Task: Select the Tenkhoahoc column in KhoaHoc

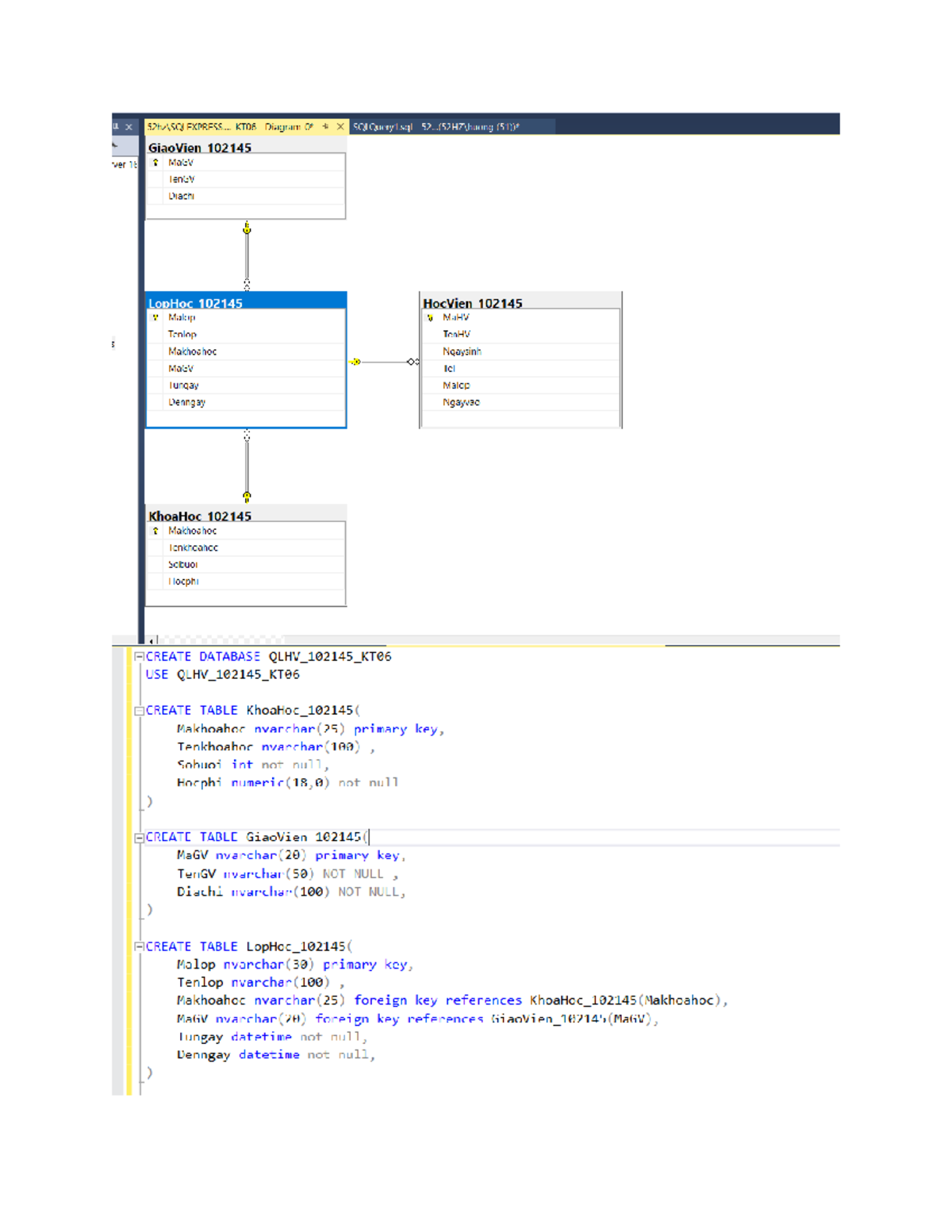Action: (x=246, y=547)
